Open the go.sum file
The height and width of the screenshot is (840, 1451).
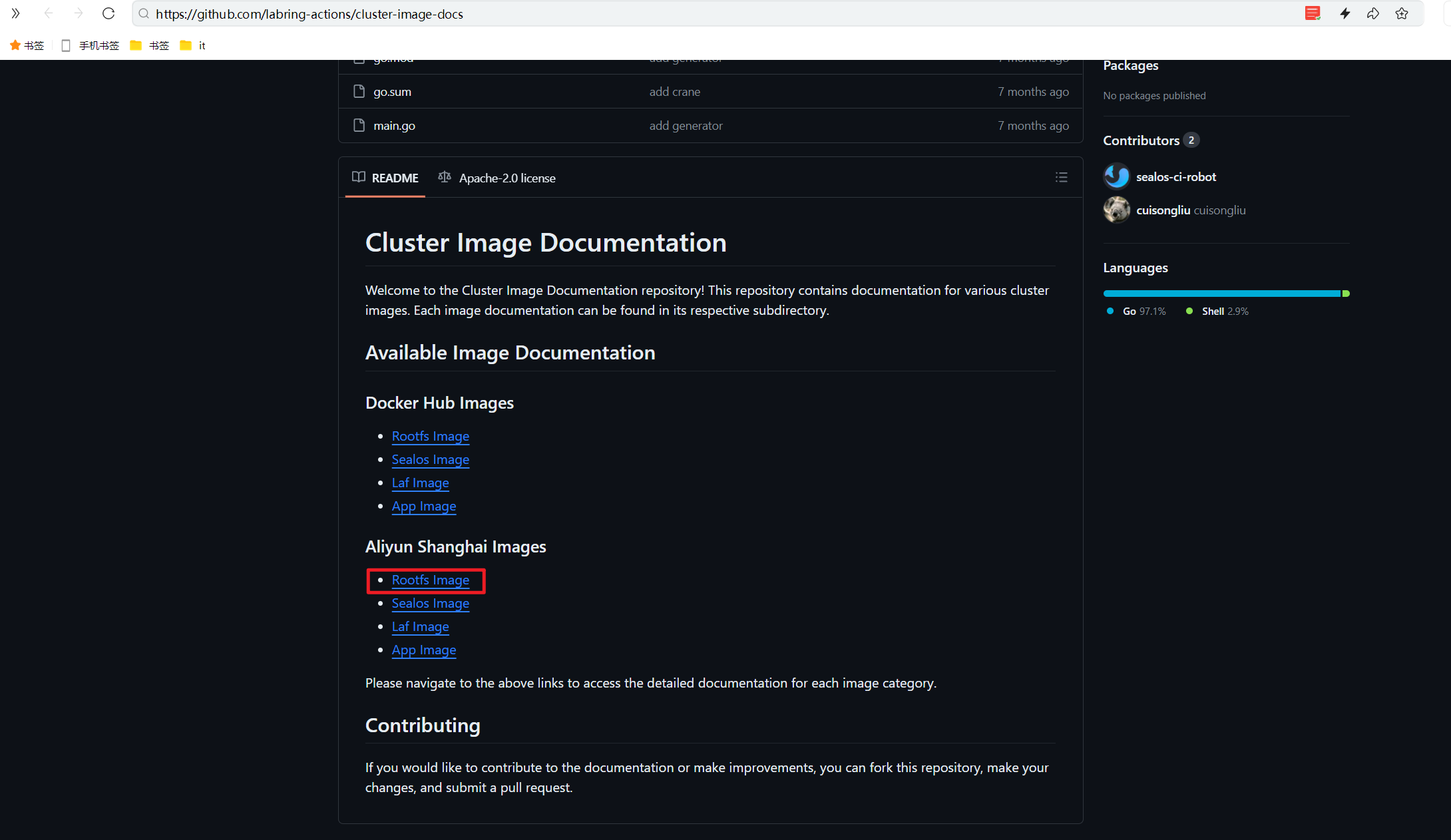[392, 92]
